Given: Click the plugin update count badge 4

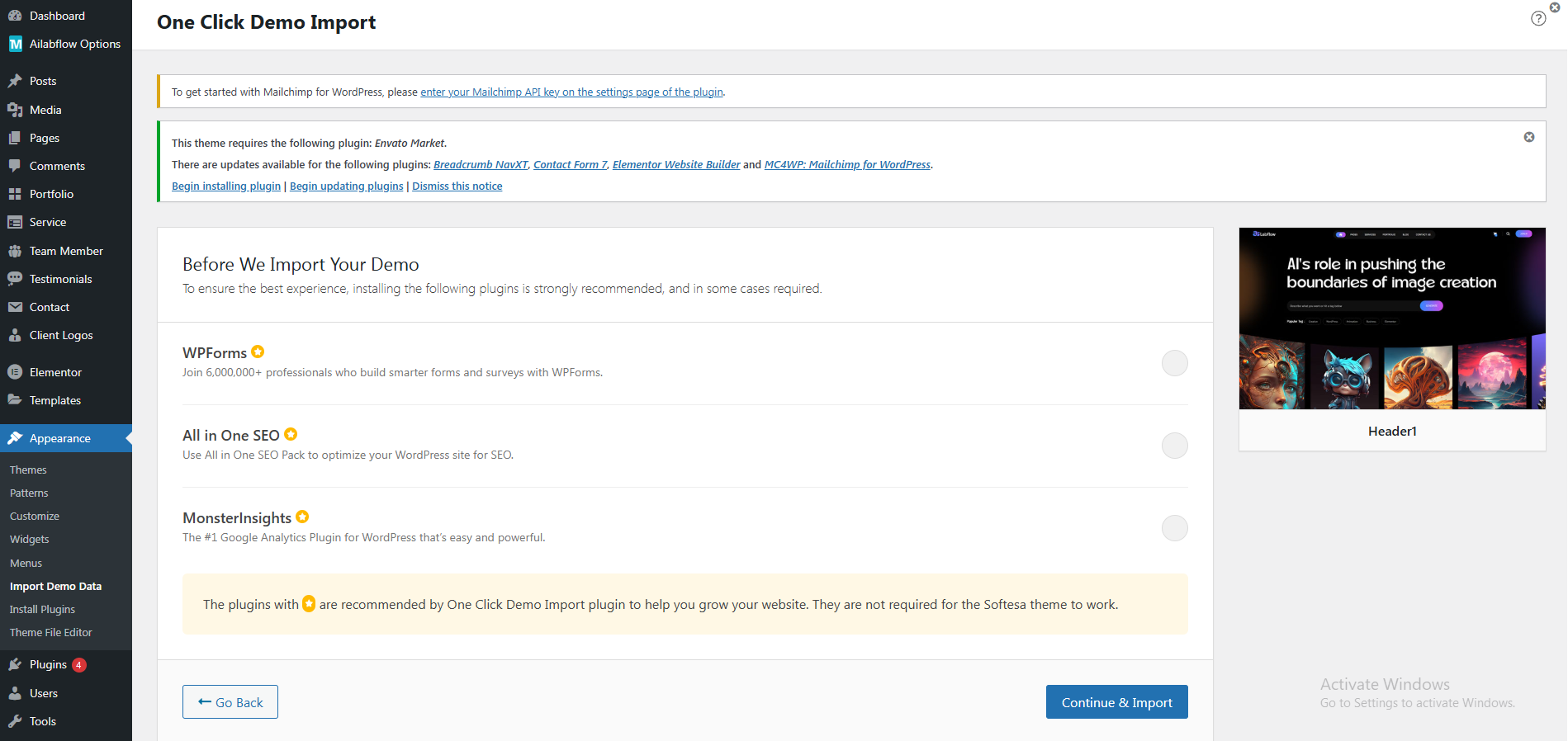Looking at the screenshot, I should (79, 665).
